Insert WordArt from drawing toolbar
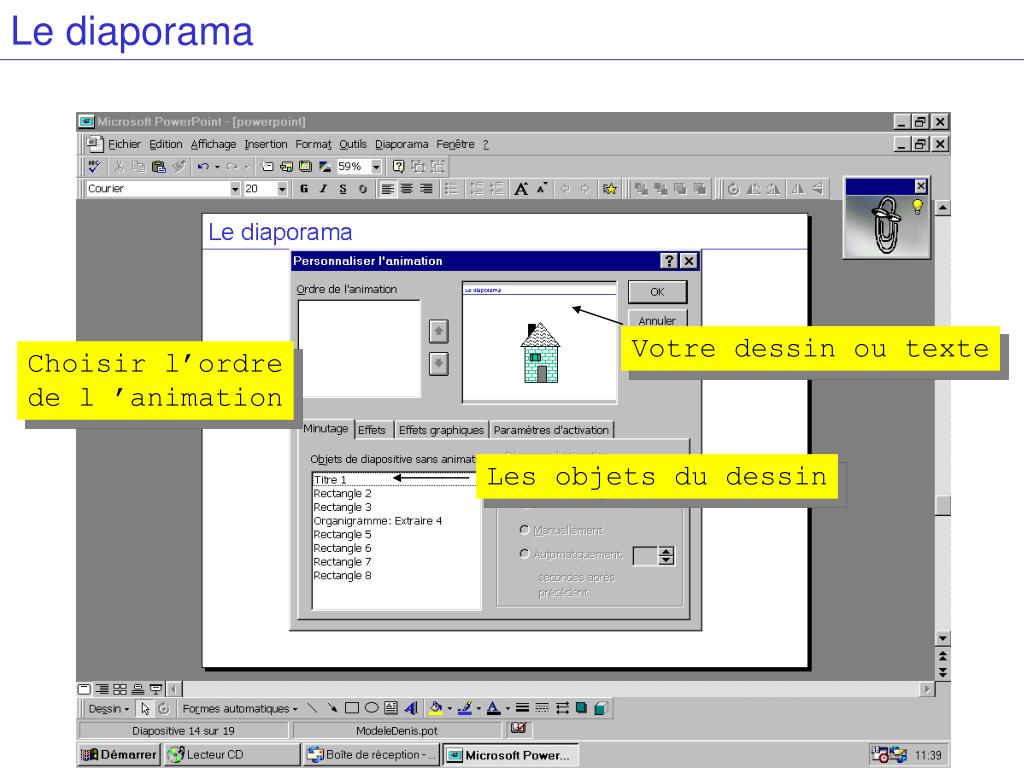The height and width of the screenshot is (768, 1024). pos(411,708)
